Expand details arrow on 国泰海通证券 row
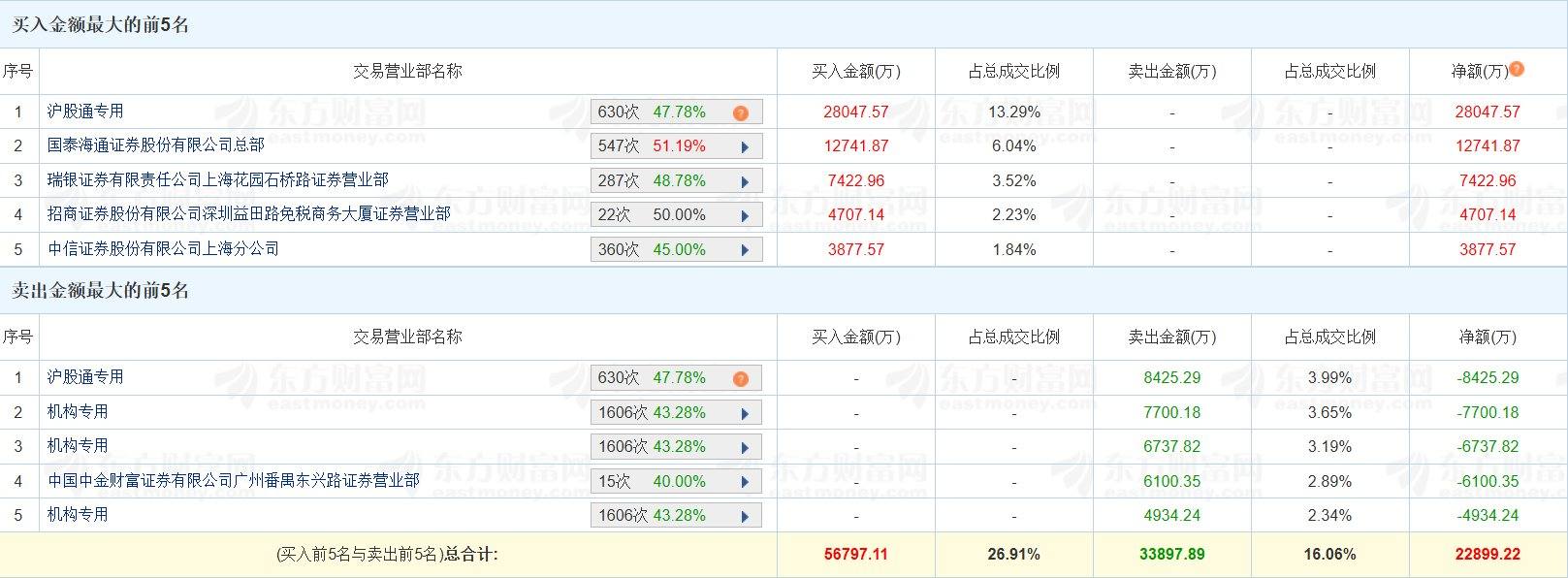This screenshot has width=1568, height=578. (747, 145)
